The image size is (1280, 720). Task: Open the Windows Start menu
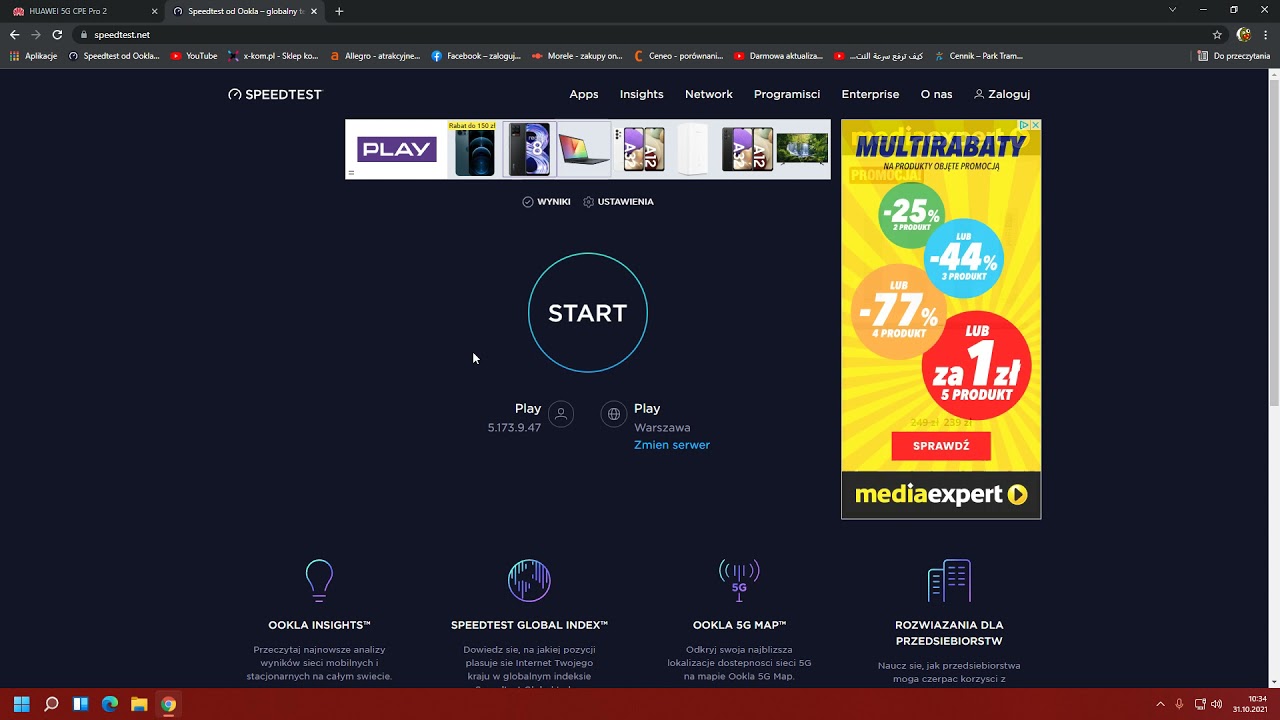tap(22, 704)
